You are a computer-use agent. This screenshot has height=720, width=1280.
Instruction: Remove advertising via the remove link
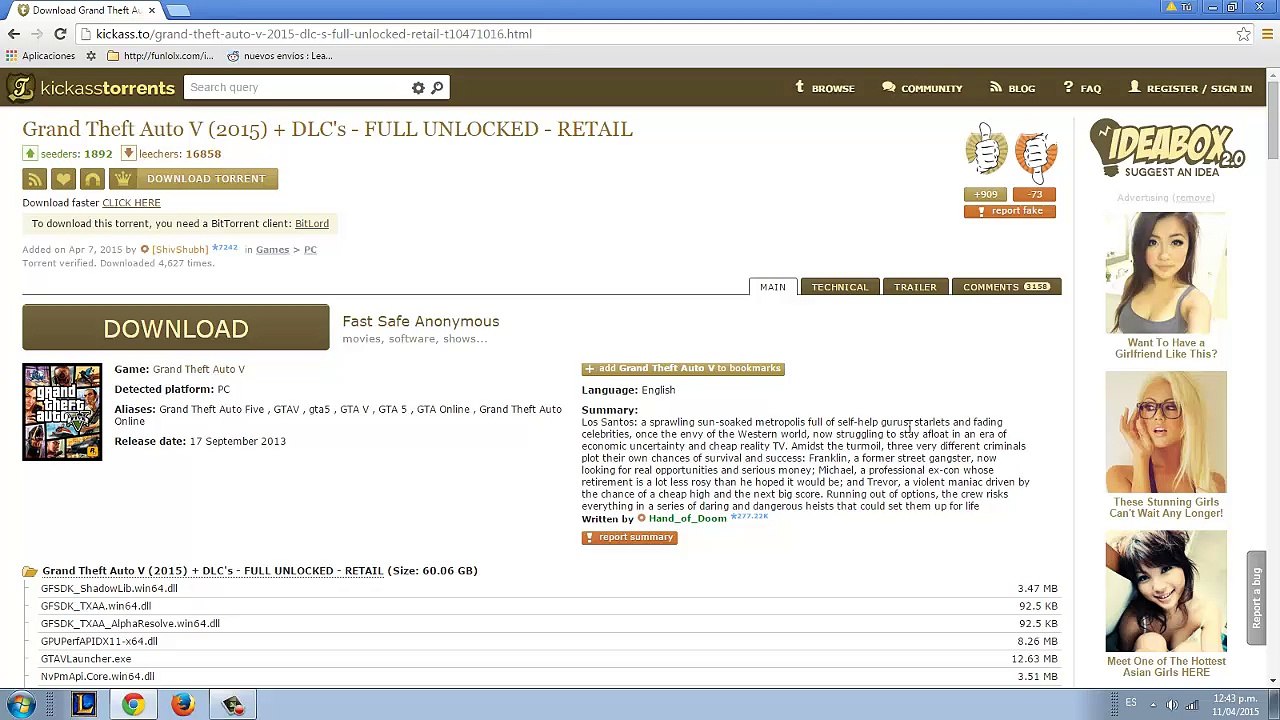[1193, 198]
